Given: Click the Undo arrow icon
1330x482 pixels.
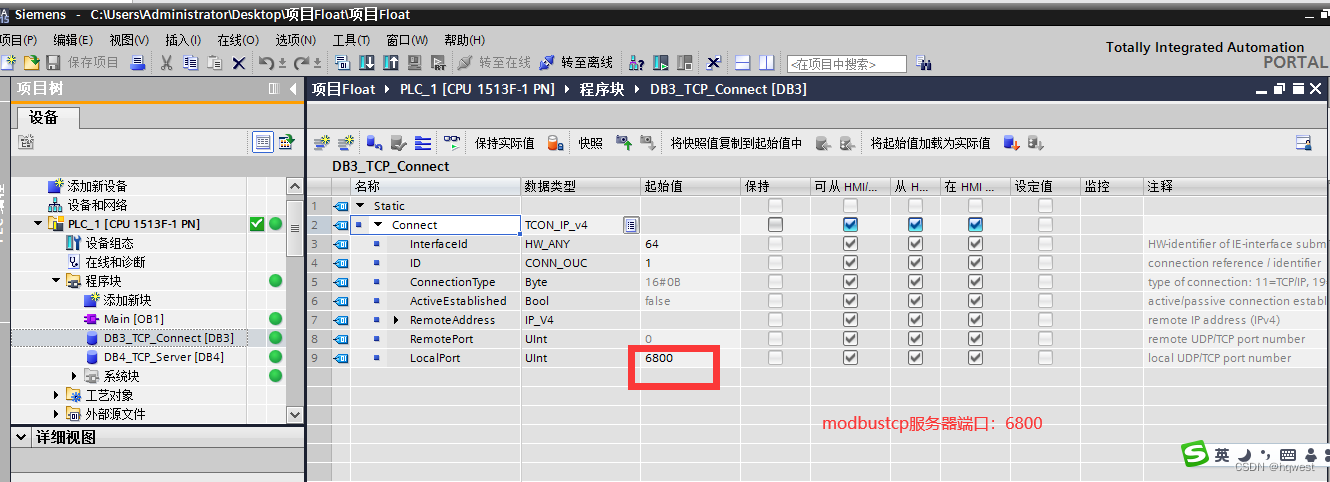Looking at the screenshot, I should [x=266, y=63].
